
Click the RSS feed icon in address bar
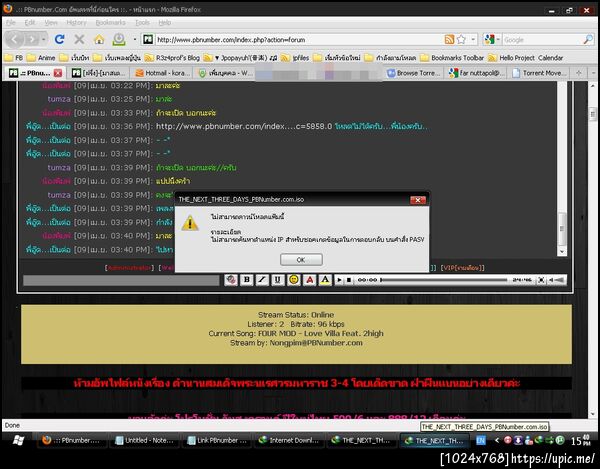pos(449,39)
